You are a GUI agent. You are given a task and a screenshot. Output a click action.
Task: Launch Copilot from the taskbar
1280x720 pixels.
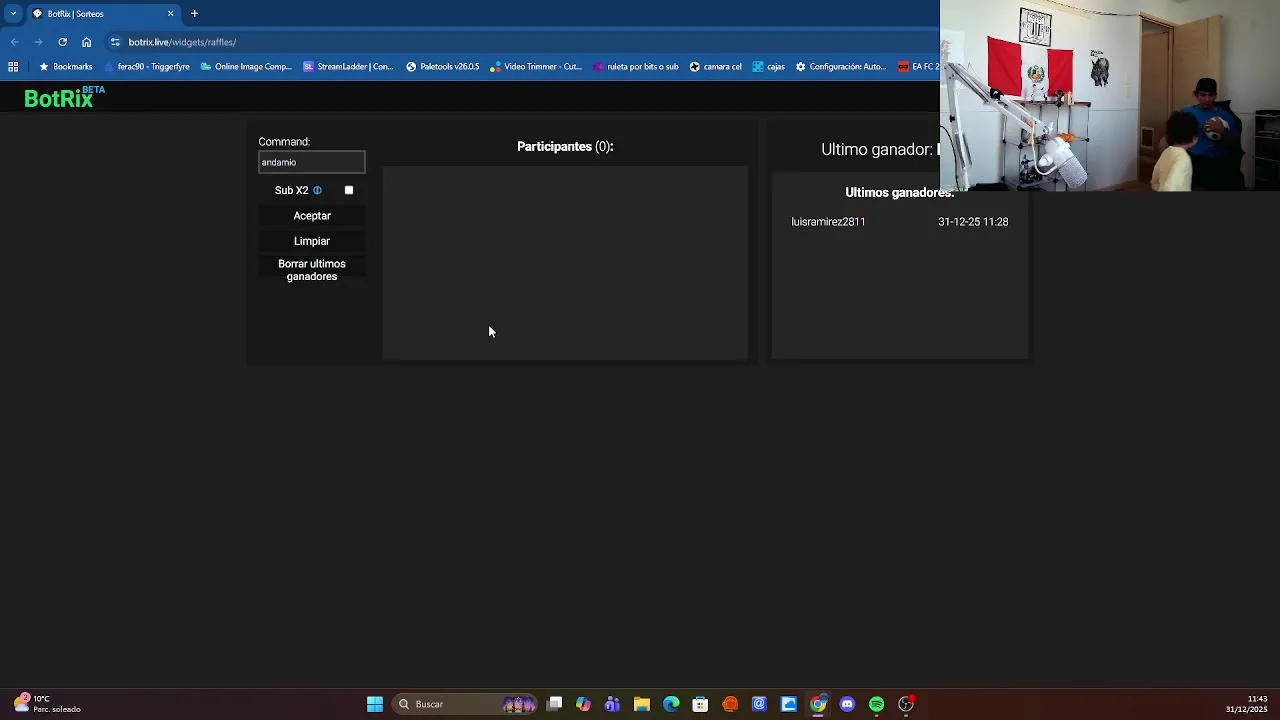(x=584, y=704)
